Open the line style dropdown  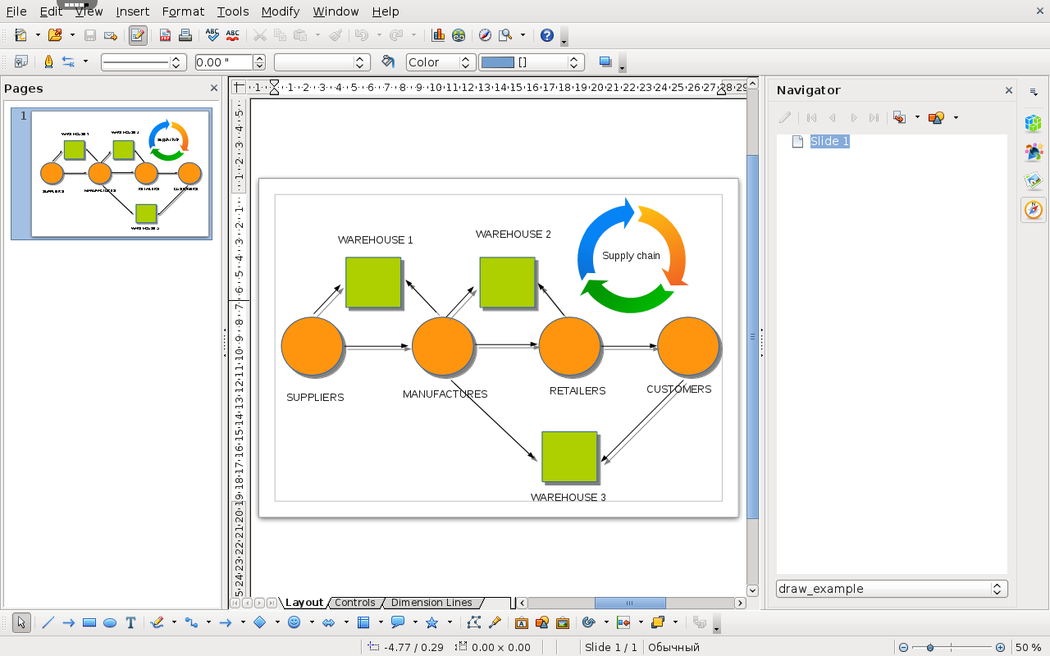click(144, 62)
